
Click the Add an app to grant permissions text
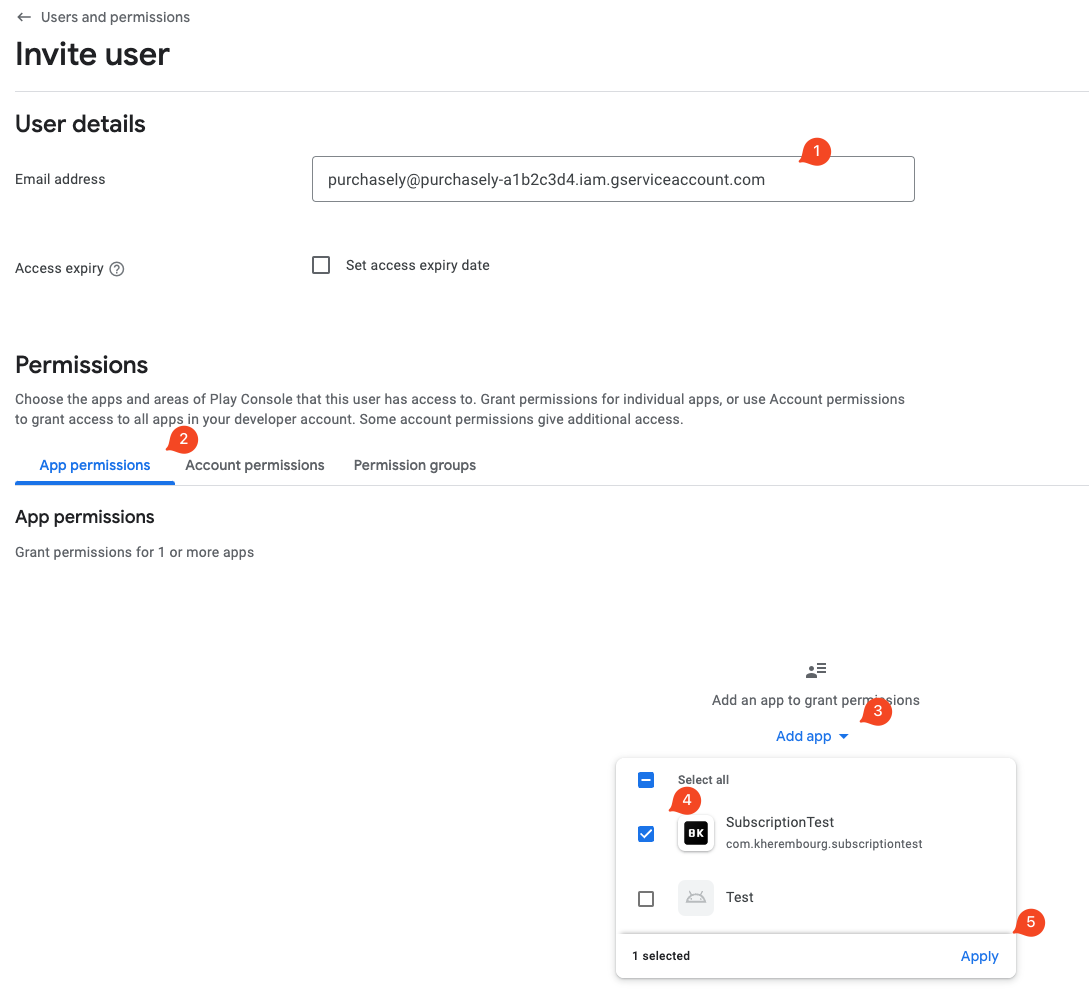click(x=815, y=700)
